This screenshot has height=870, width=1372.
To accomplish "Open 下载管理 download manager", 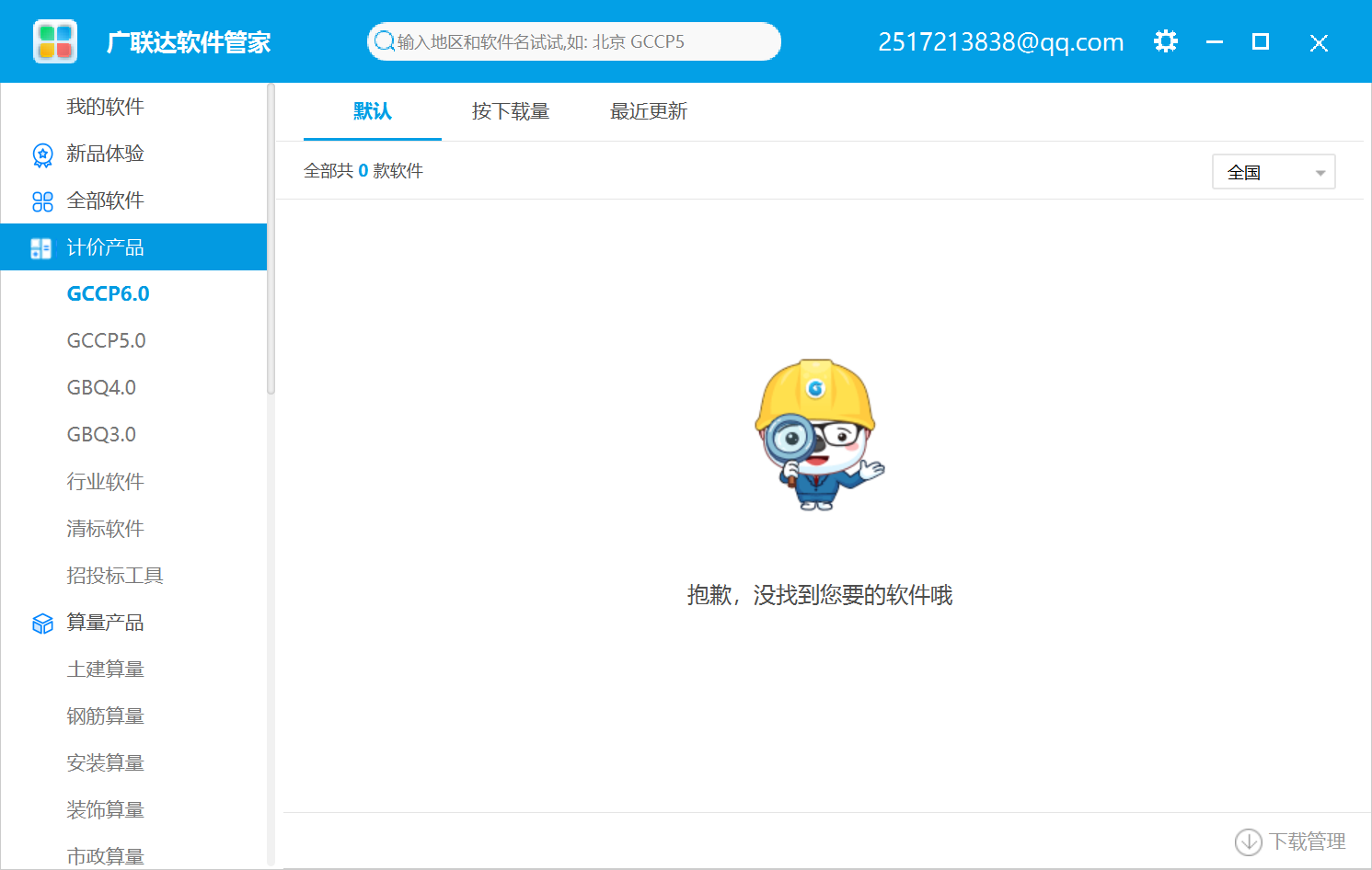I will tap(1290, 841).
